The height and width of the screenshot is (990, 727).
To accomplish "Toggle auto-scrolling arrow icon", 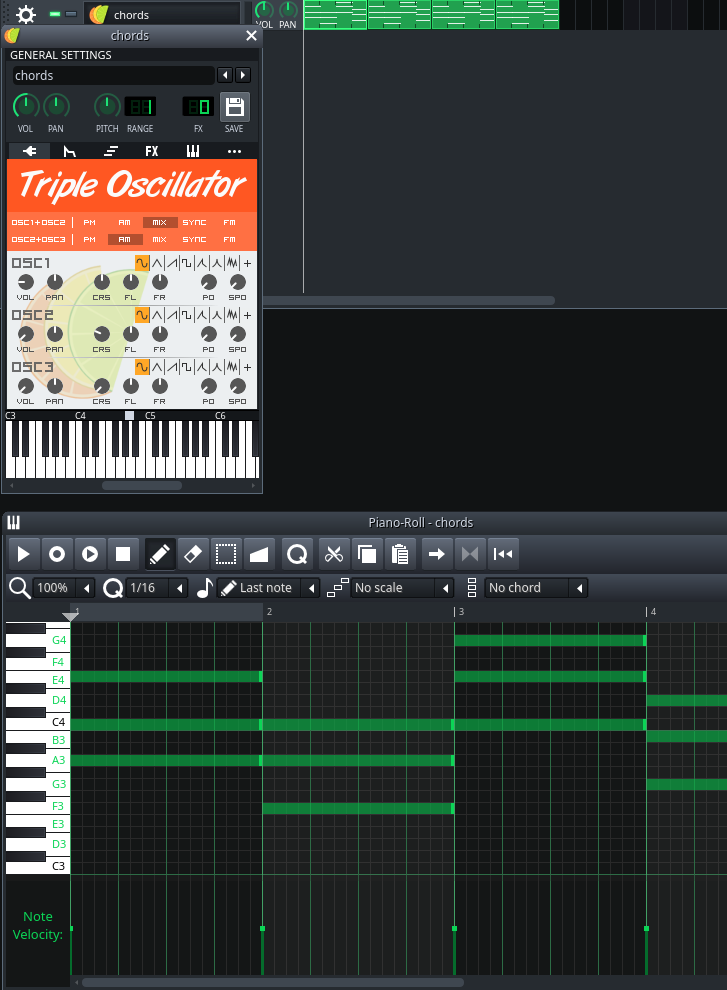I will tap(436, 554).
